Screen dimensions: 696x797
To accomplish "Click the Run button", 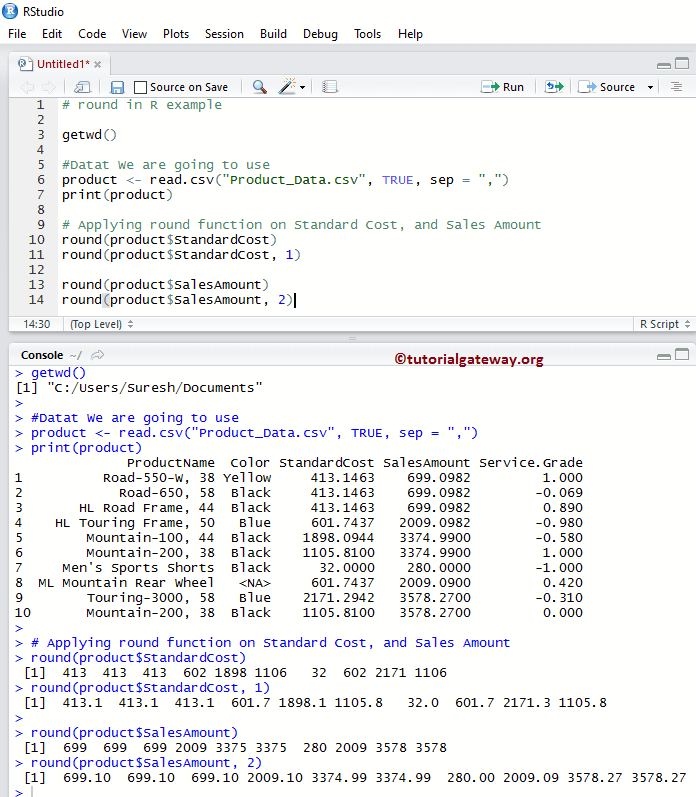I will 502,87.
